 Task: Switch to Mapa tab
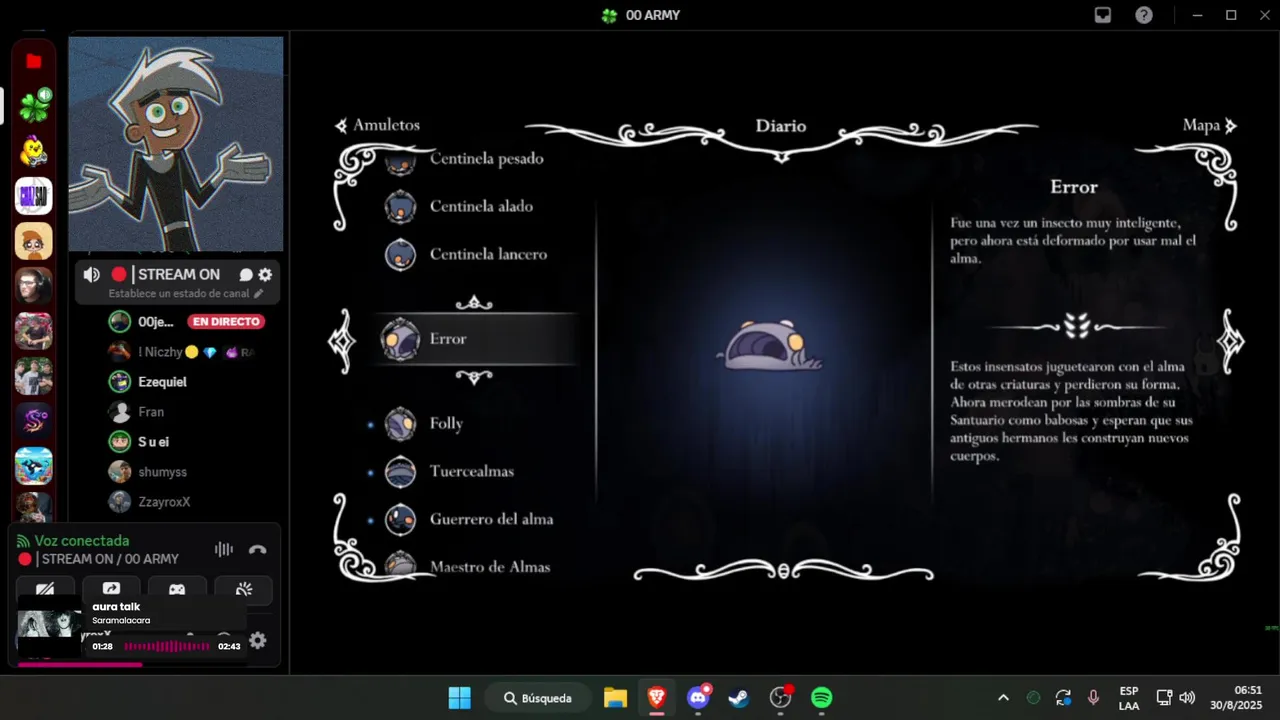click(x=1201, y=125)
